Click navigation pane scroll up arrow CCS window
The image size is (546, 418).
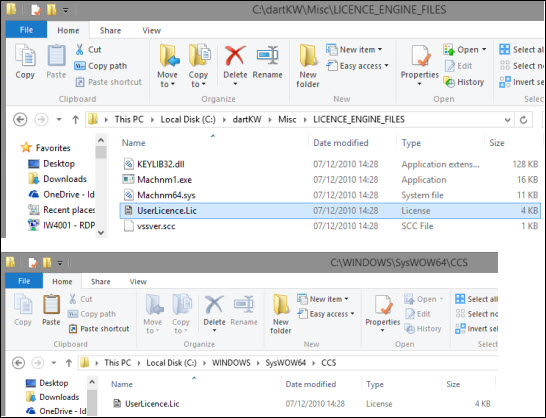[92, 382]
